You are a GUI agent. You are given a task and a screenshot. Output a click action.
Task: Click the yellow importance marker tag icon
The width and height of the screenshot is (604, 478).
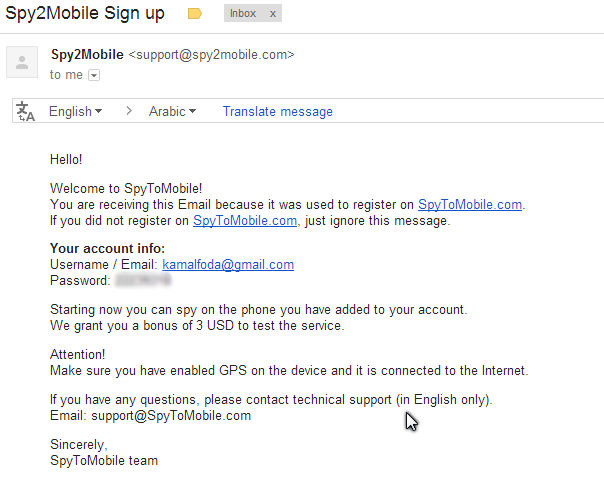pos(195,14)
